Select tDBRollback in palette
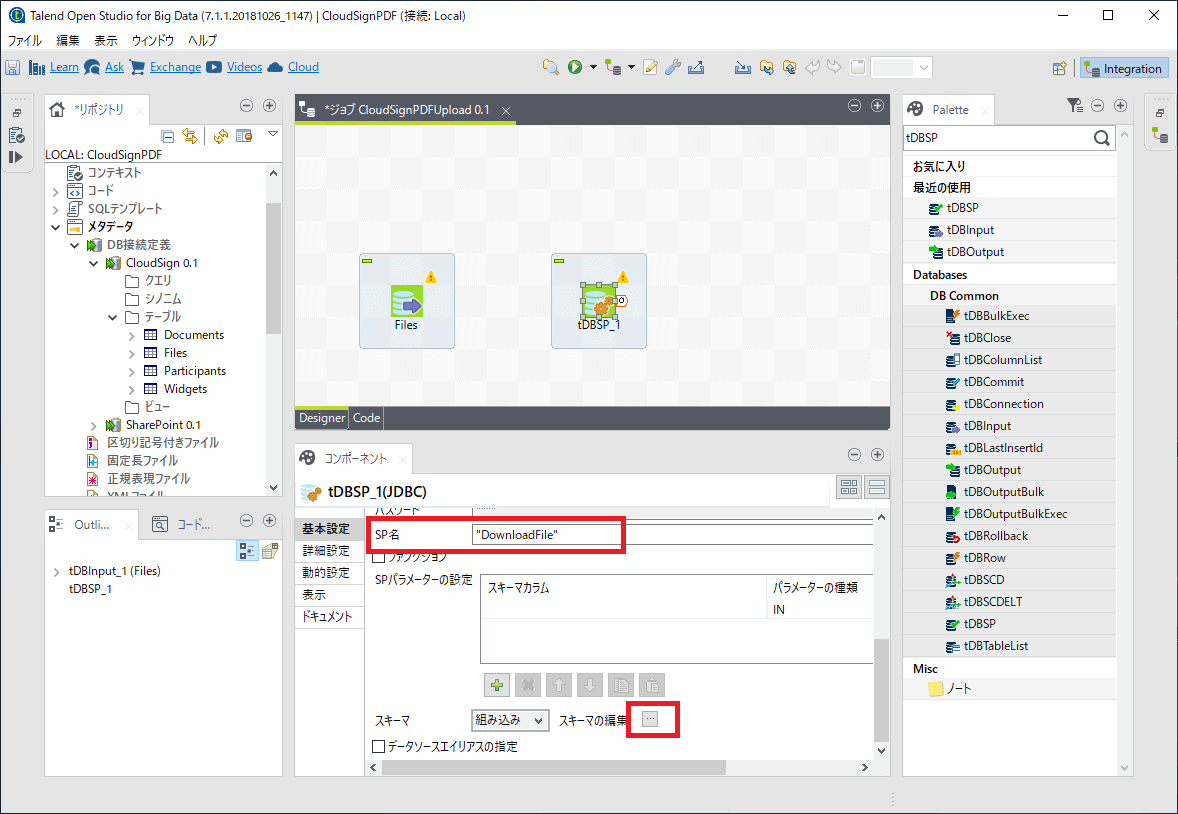The width and height of the screenshot is (1178, 814). pyautogui.click(x=995, y=536)
